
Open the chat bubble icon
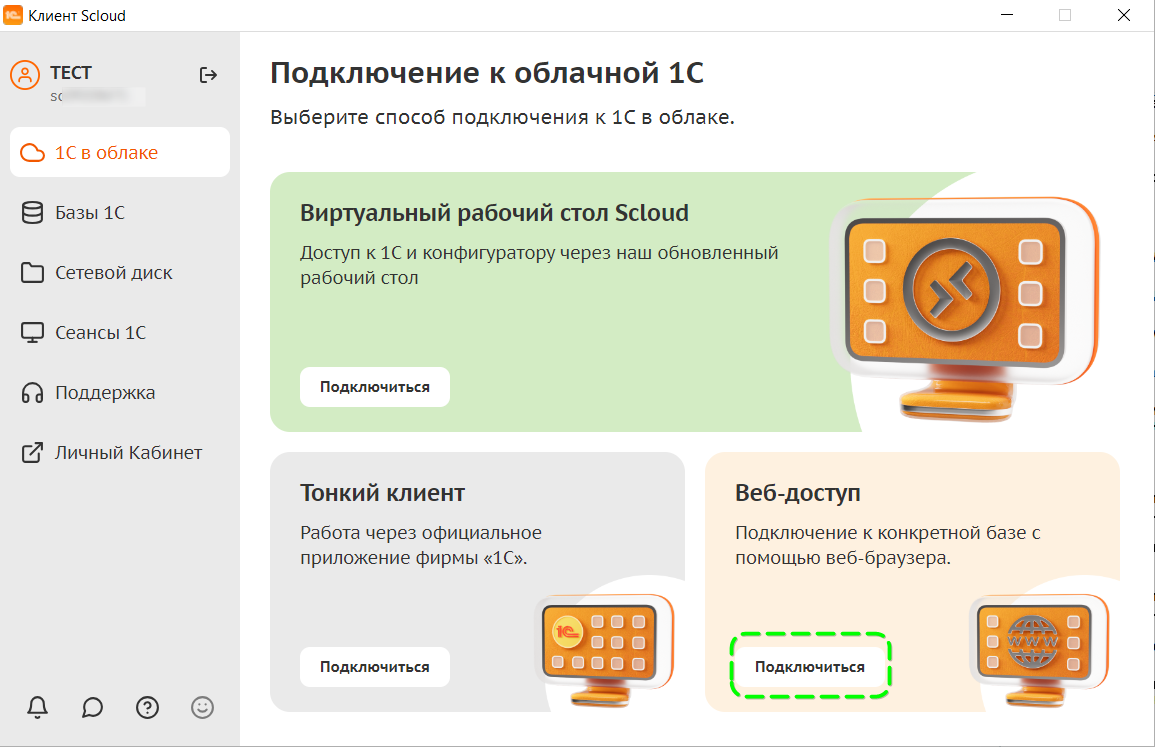tap(92, 707)
